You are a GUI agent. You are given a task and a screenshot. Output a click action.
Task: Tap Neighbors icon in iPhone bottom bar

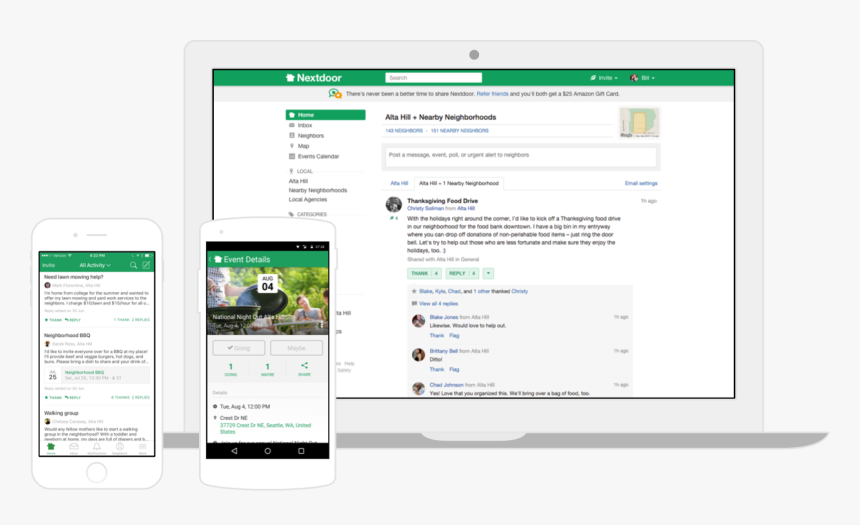pyautogui.click(x=120, y=448)
